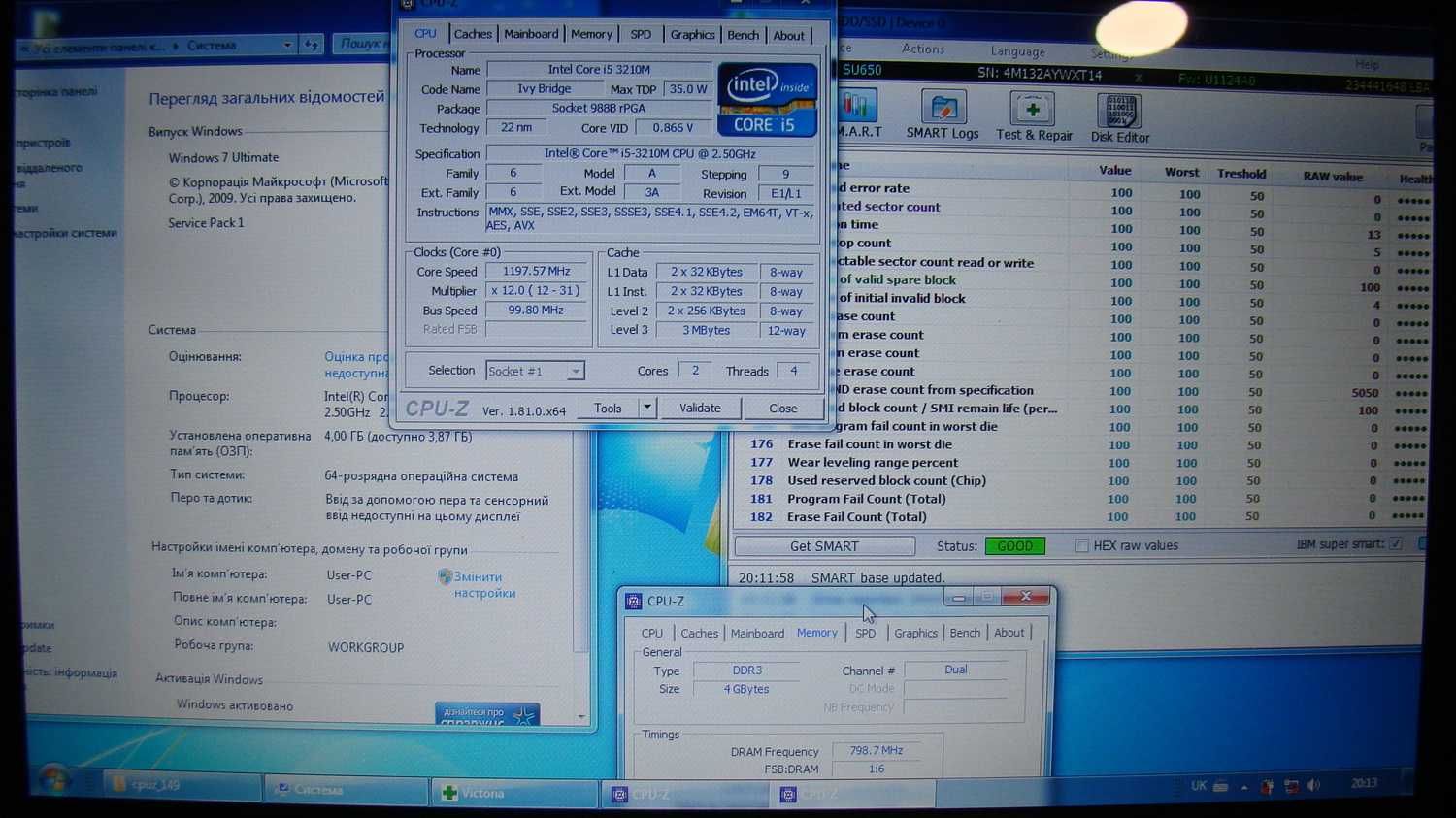Image resolution: width=1456 pixels, height=818 pixels.
Task: Click the UK language indicator in the taskbar
Action: pos(1199,786)
